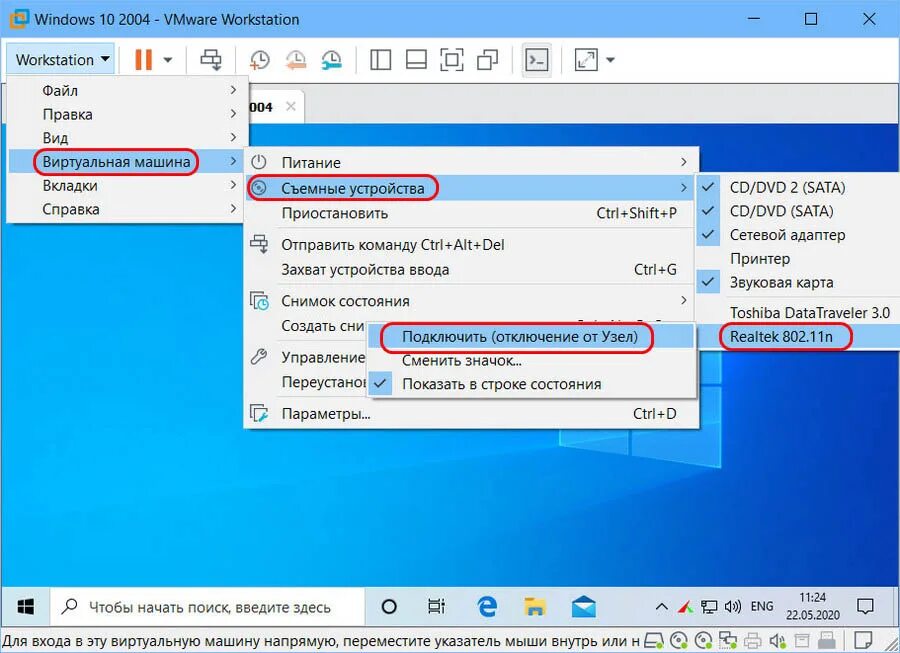Close the Windows 10 2004 VM tab
This screenshot has height=653, width=900.
click(x=291, y=106)
